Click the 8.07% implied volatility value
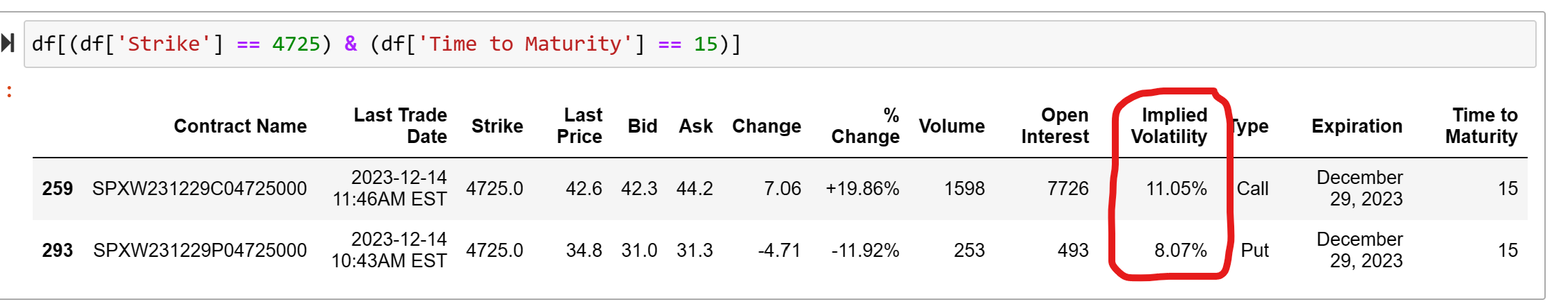Image resolution: width=1568 pixels, height=302 pixels. click(x=1180, y=250)
